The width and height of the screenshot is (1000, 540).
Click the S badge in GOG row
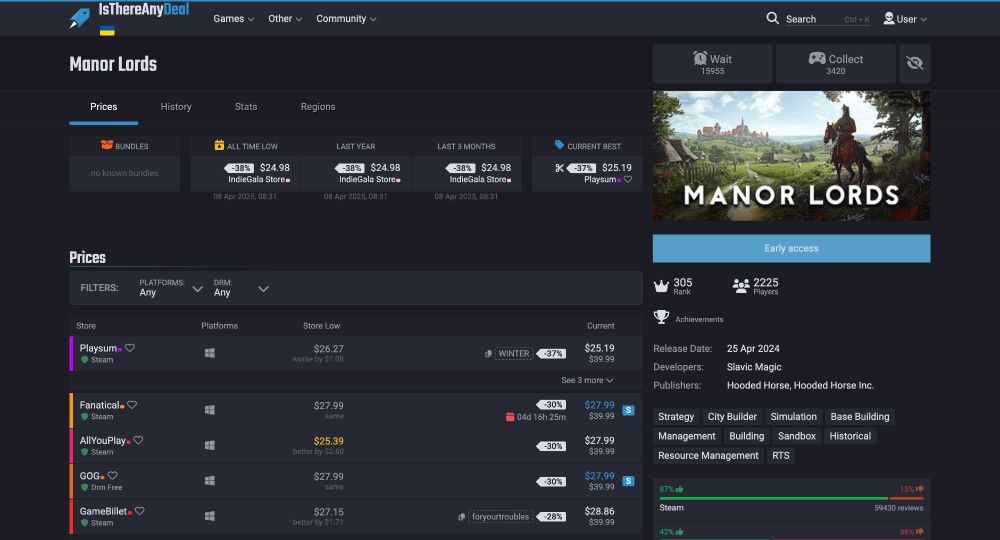tap(628, 481)
